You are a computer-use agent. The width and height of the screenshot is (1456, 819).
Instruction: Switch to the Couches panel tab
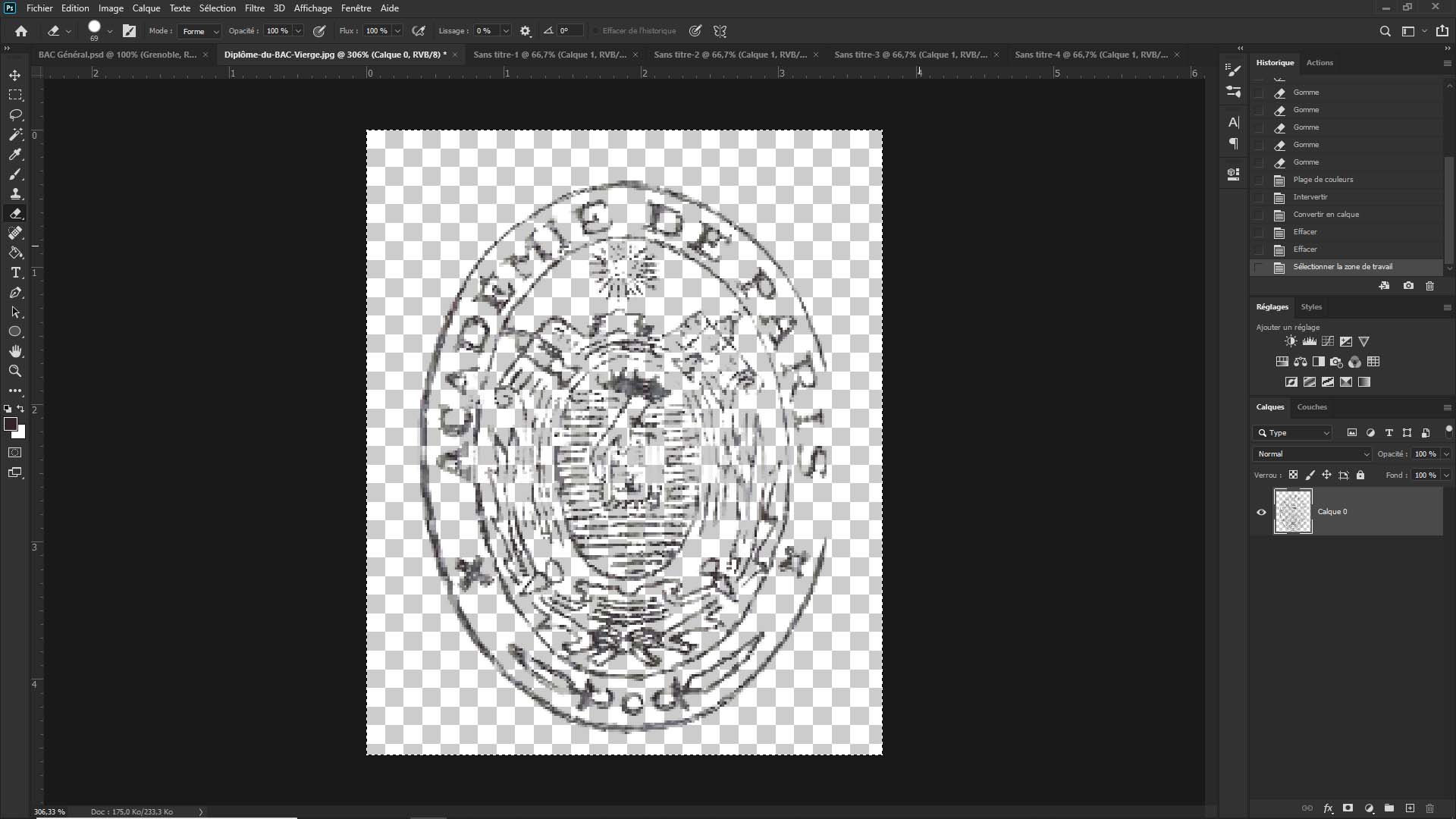(x=1311, y=407)
